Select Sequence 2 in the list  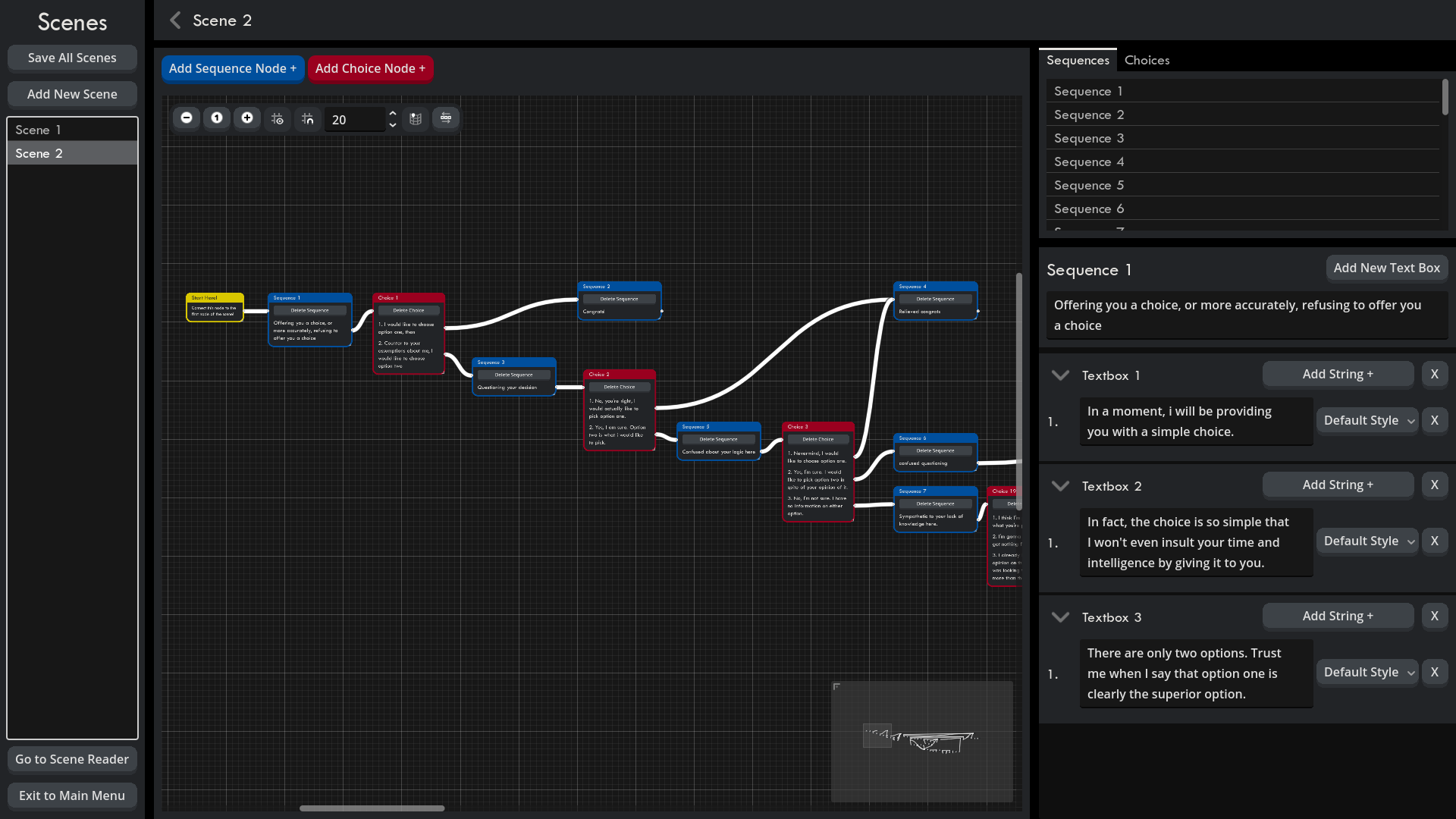click(1243, 115)
